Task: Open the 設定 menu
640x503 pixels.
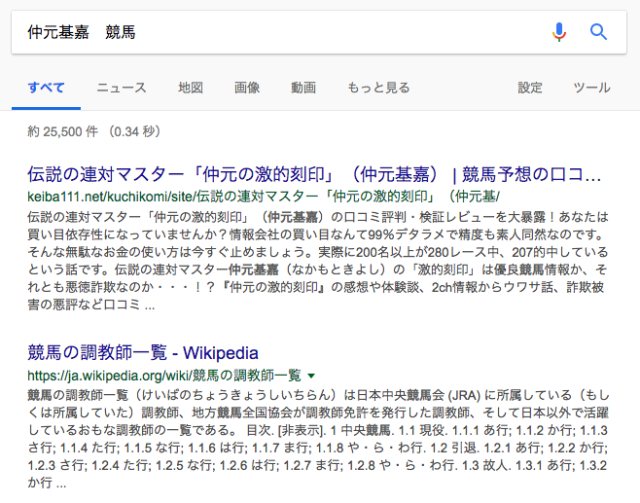Action: tap(530, 88)
